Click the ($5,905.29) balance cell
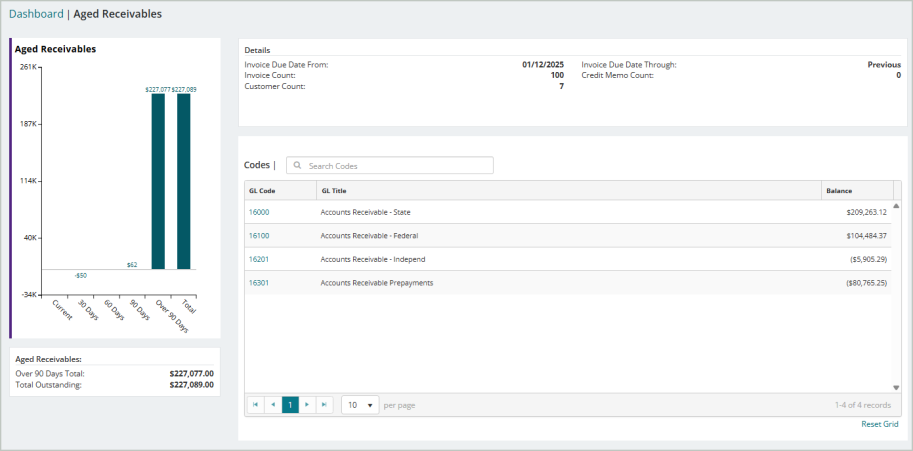This screenshot has width=913, height=451. pyautogui.click(x=868, y=259)
